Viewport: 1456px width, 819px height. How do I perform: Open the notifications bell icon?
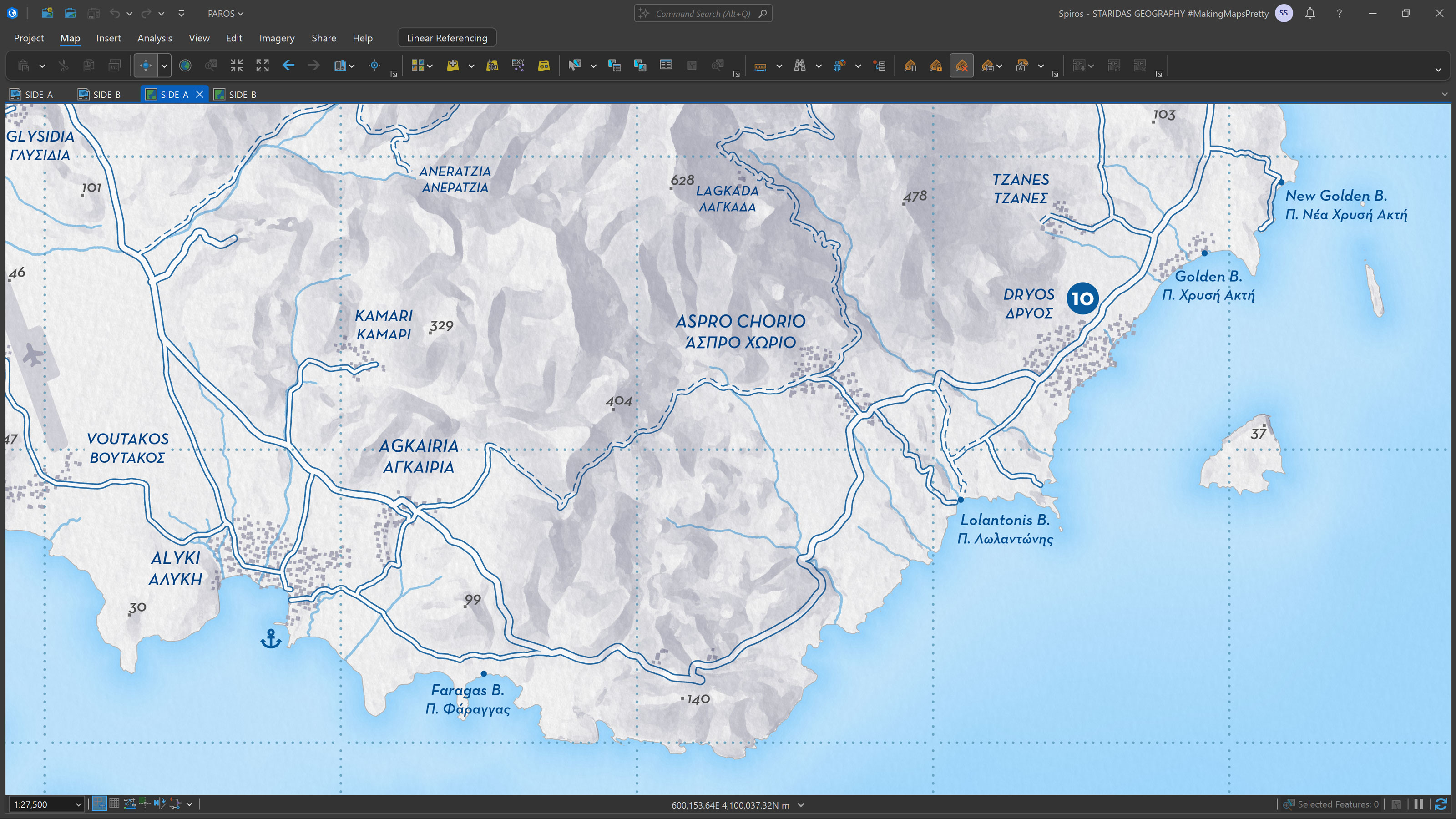(1309, 14)
